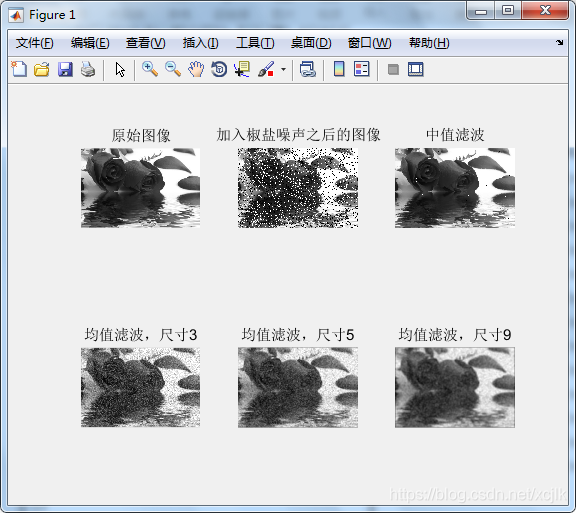Activate the Zoom Out magnifier tool
Screen dimensions: 576x513
tap(173, 69)
